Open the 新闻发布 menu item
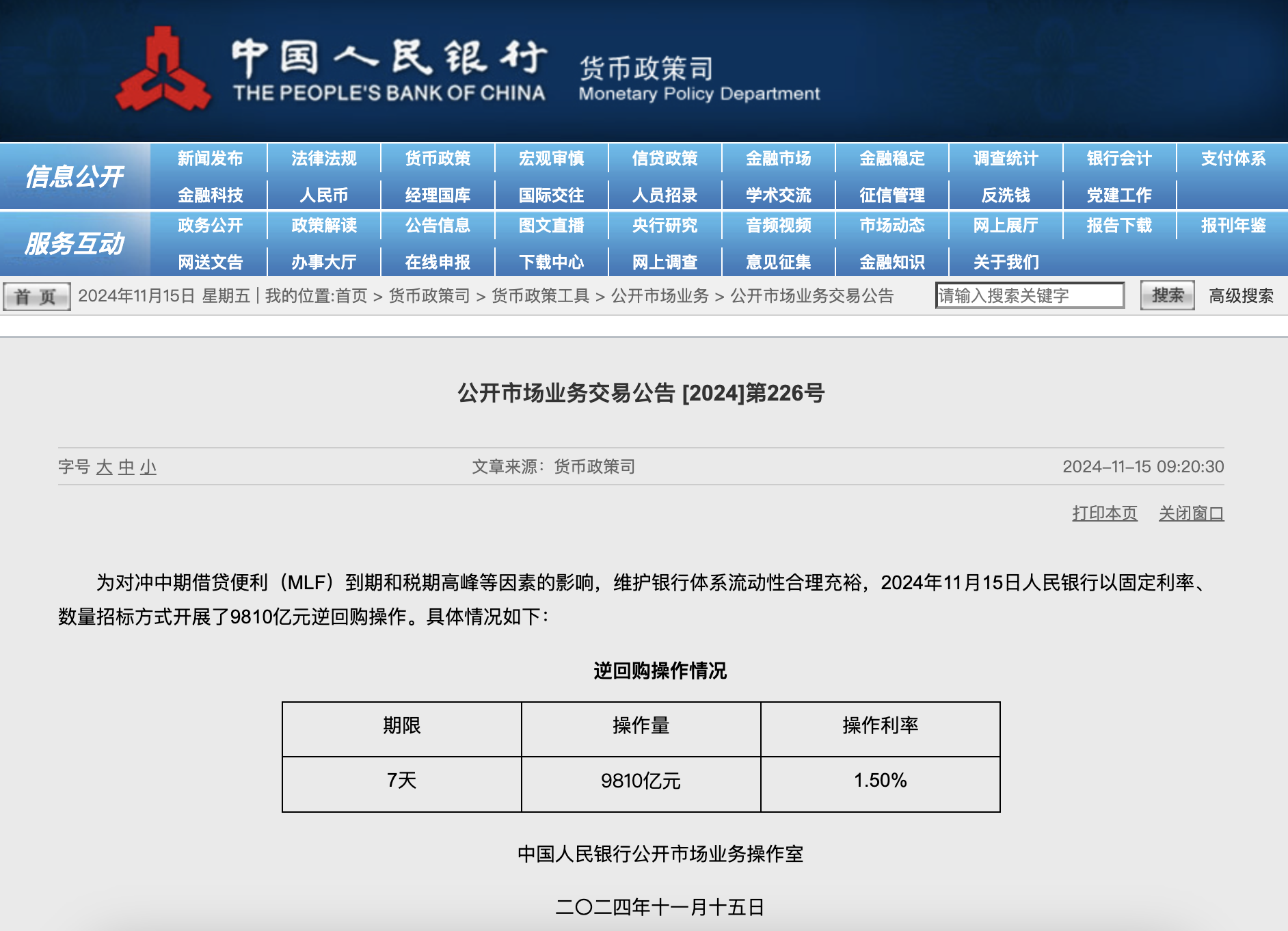Image resolution: width=1288 pixels, height=931 pixels. [210, 159]
